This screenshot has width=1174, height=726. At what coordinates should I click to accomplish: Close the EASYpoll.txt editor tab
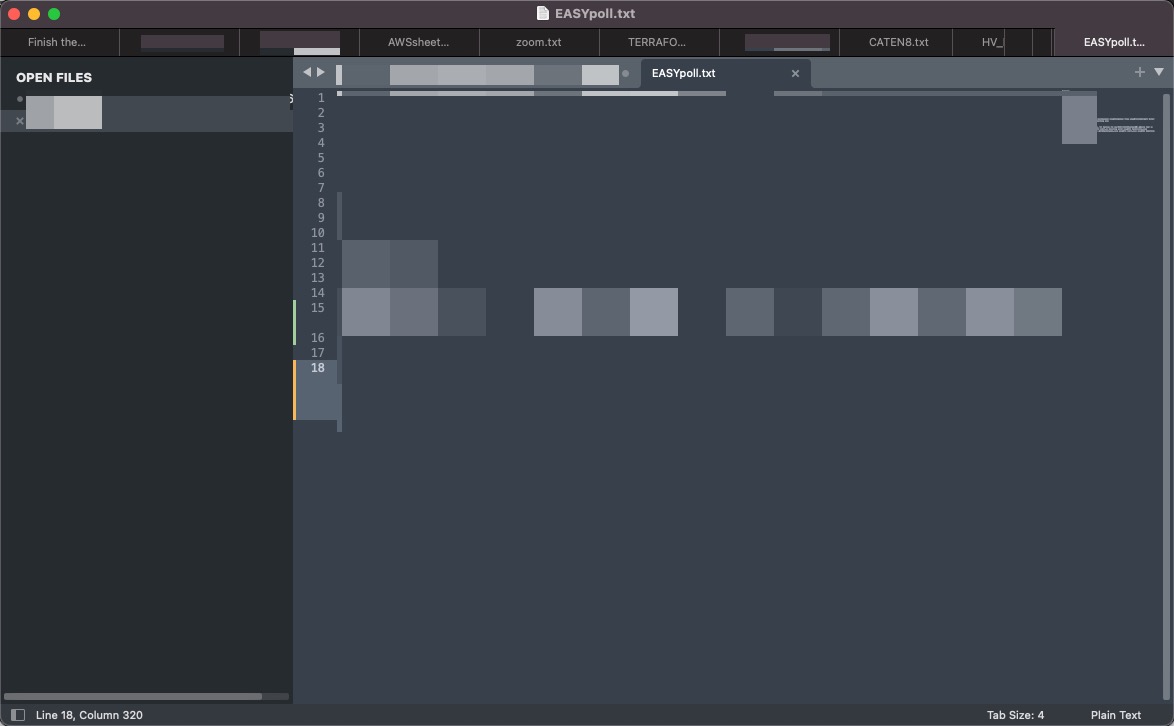(x=795, y=73)
